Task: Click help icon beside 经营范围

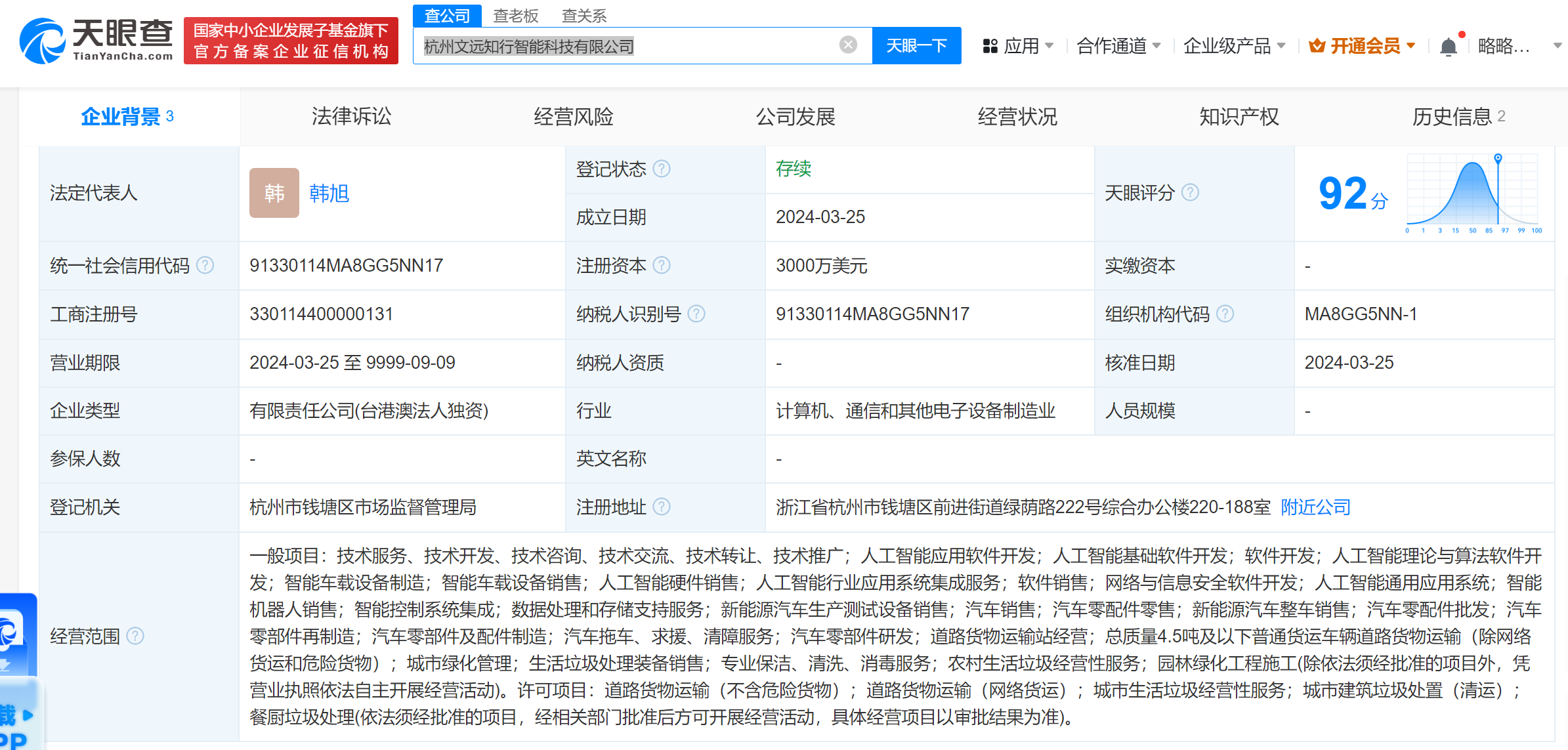Action: click(x=135, y=636)
